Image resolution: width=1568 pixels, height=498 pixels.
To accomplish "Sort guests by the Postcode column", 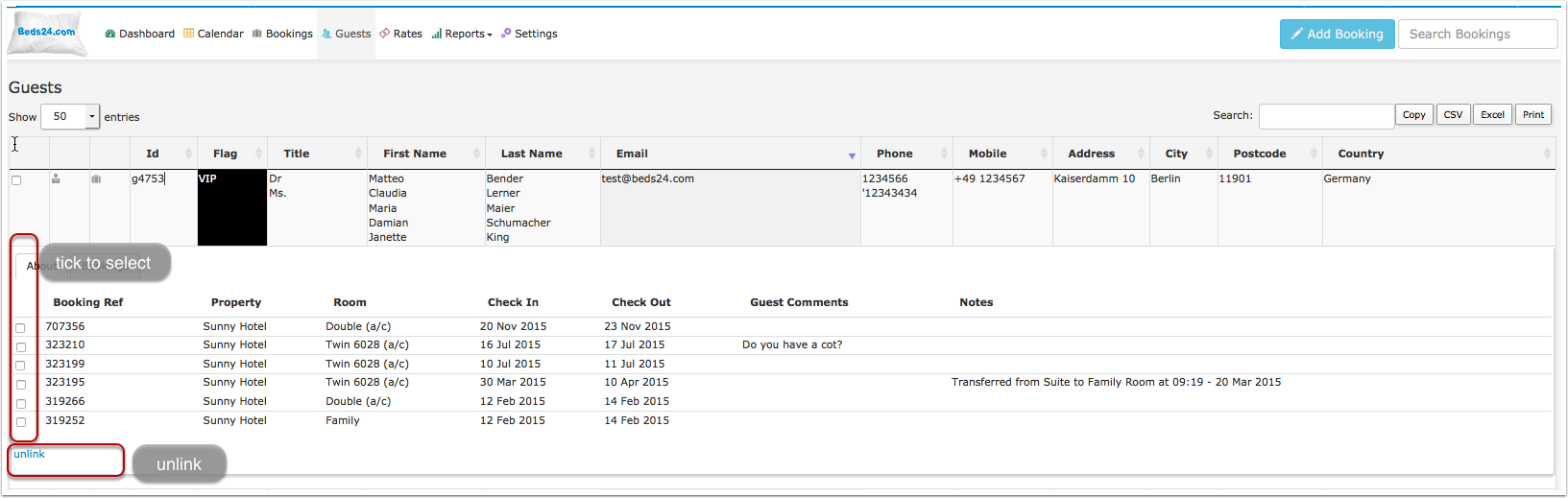I will pyautogui.click(x=1270, y=154).
